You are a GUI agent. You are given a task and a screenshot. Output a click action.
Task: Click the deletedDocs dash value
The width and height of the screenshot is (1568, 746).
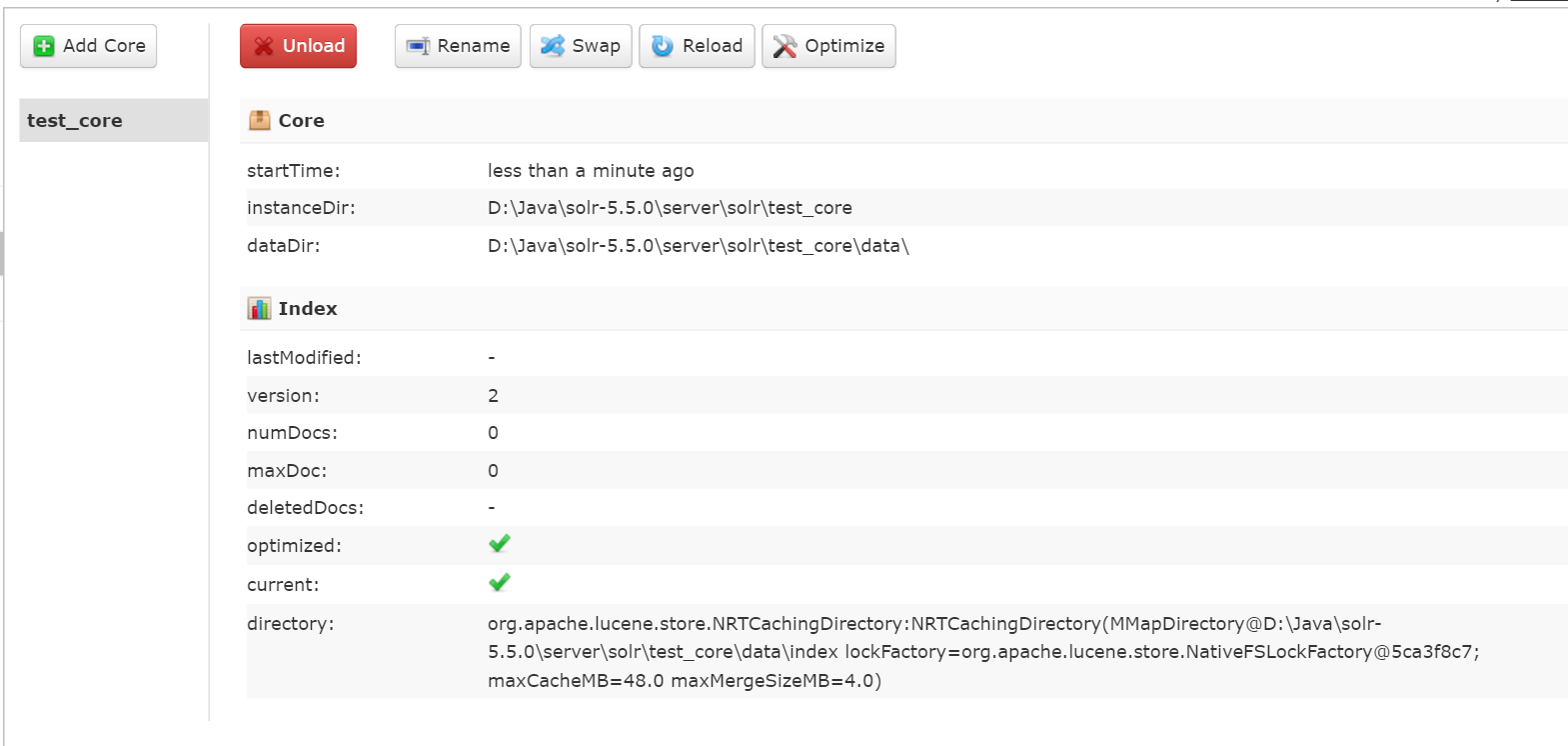[491, 507]
